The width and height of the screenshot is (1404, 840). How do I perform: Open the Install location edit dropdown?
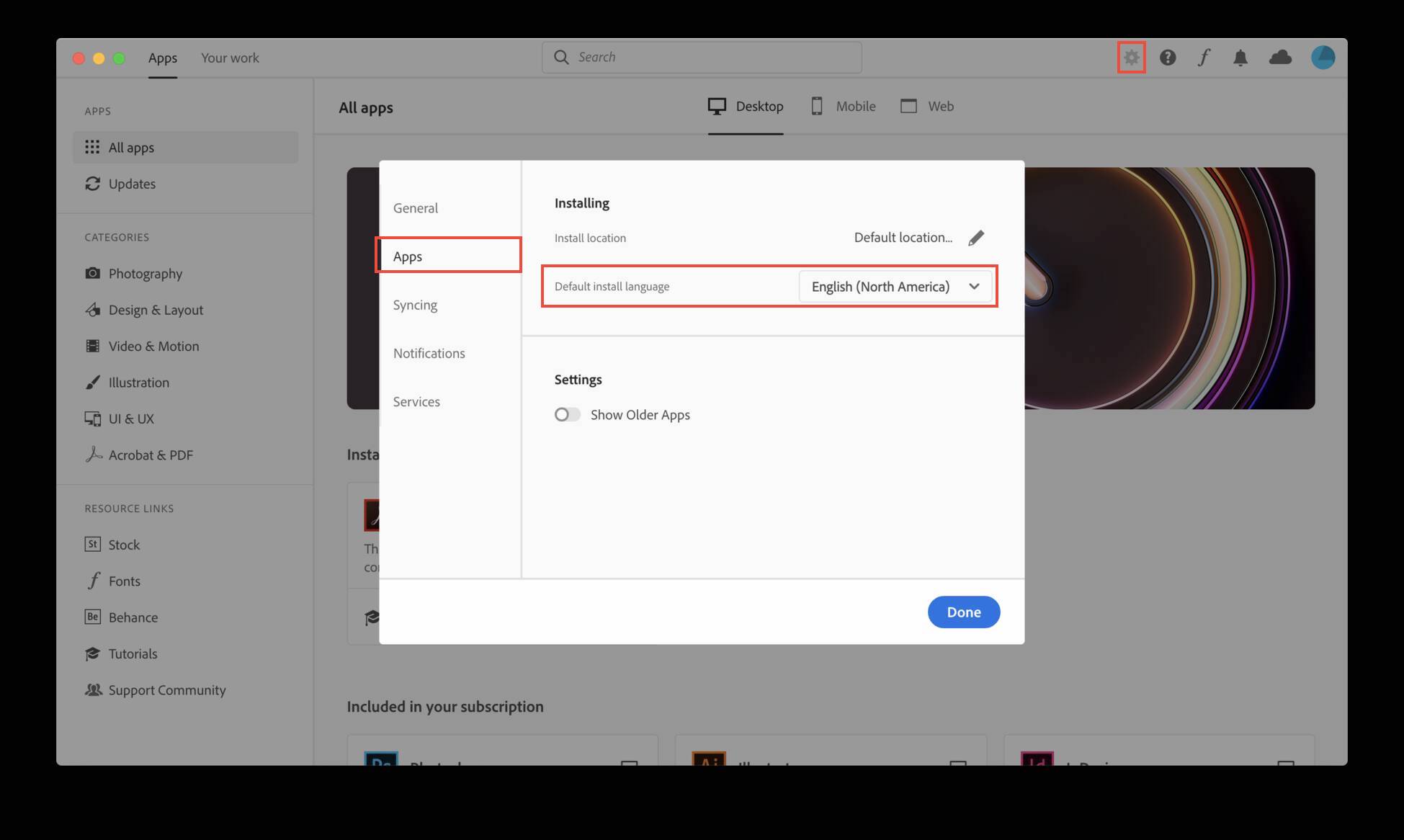976,238
